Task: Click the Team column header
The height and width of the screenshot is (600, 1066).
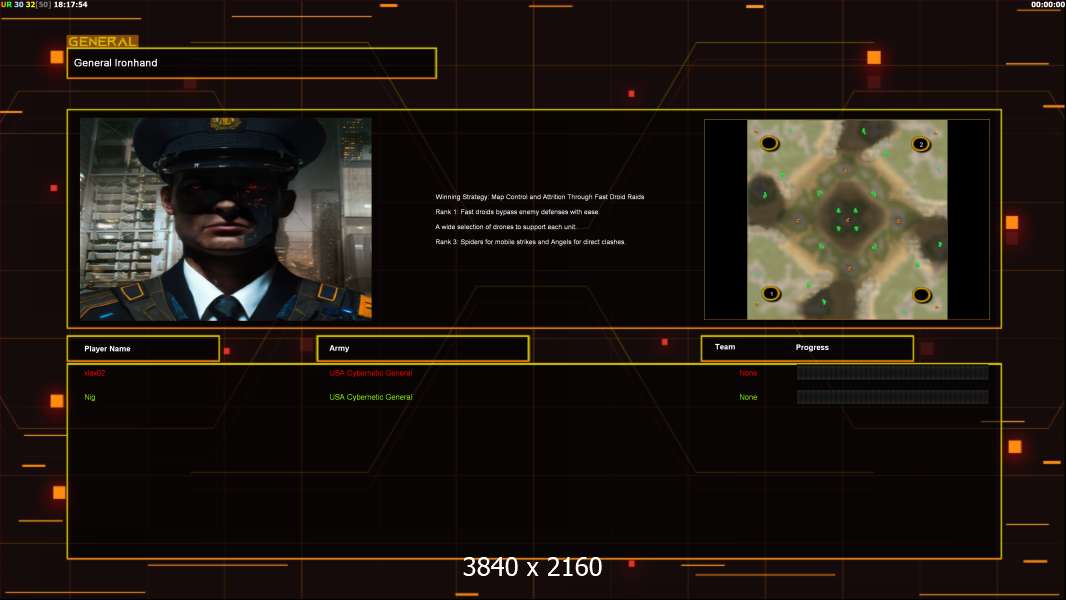Action: tap(725, 347)
